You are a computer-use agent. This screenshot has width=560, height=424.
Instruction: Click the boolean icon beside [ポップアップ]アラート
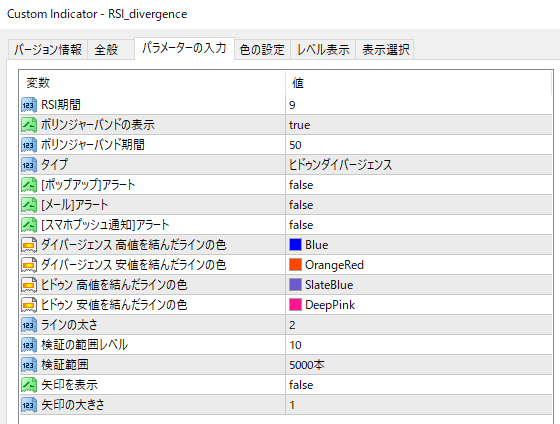29,185
